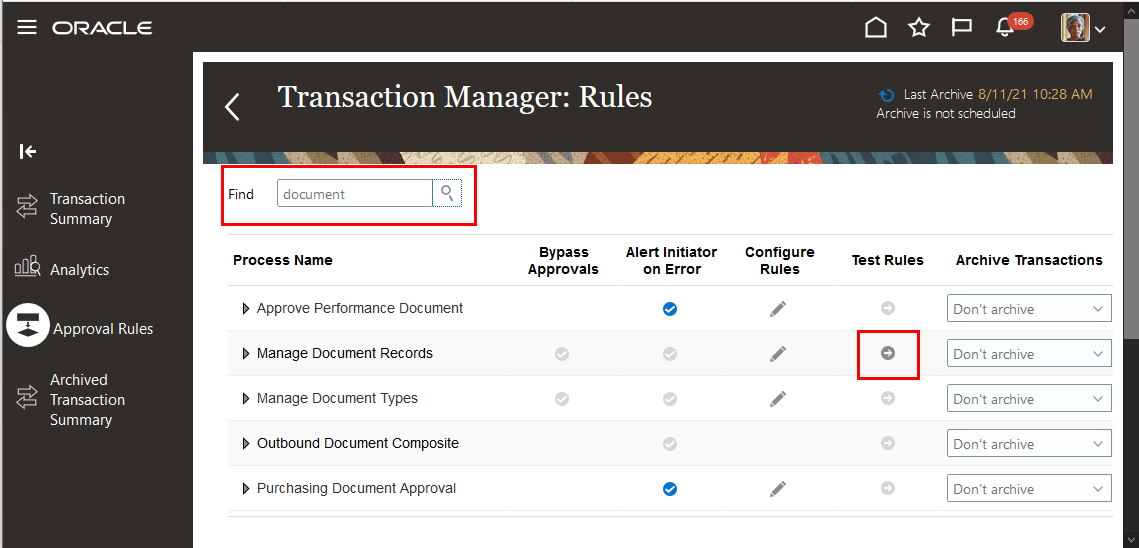
Task: Click the search magnifier next to Find
Action: click(x=447, y=193)
